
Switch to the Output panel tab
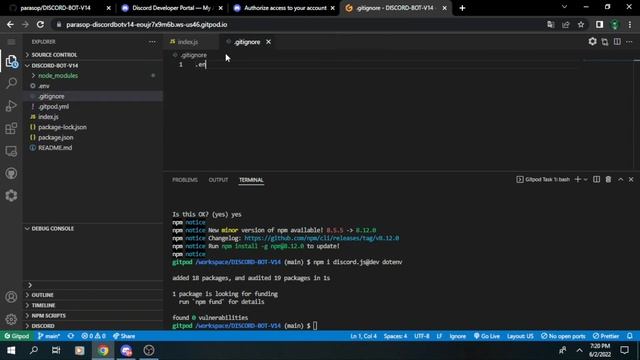(x=218, y=180)
